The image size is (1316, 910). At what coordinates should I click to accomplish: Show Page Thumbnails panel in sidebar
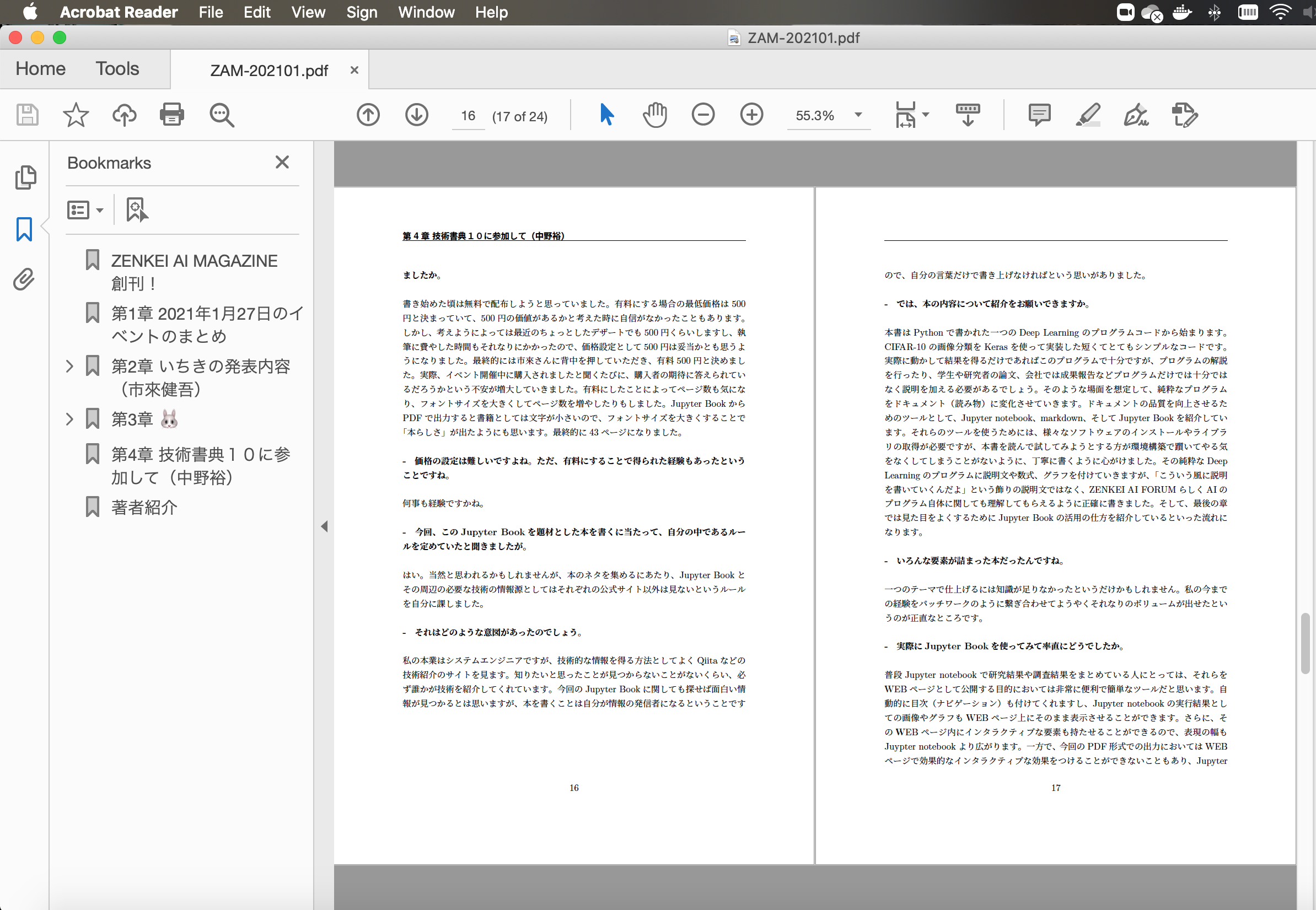pos(25,177)
